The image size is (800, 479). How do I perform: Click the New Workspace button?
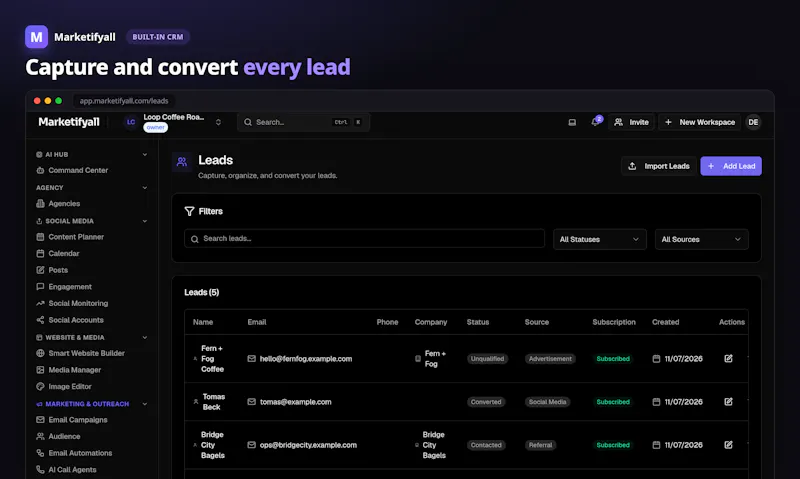click(x=699, y=122)
